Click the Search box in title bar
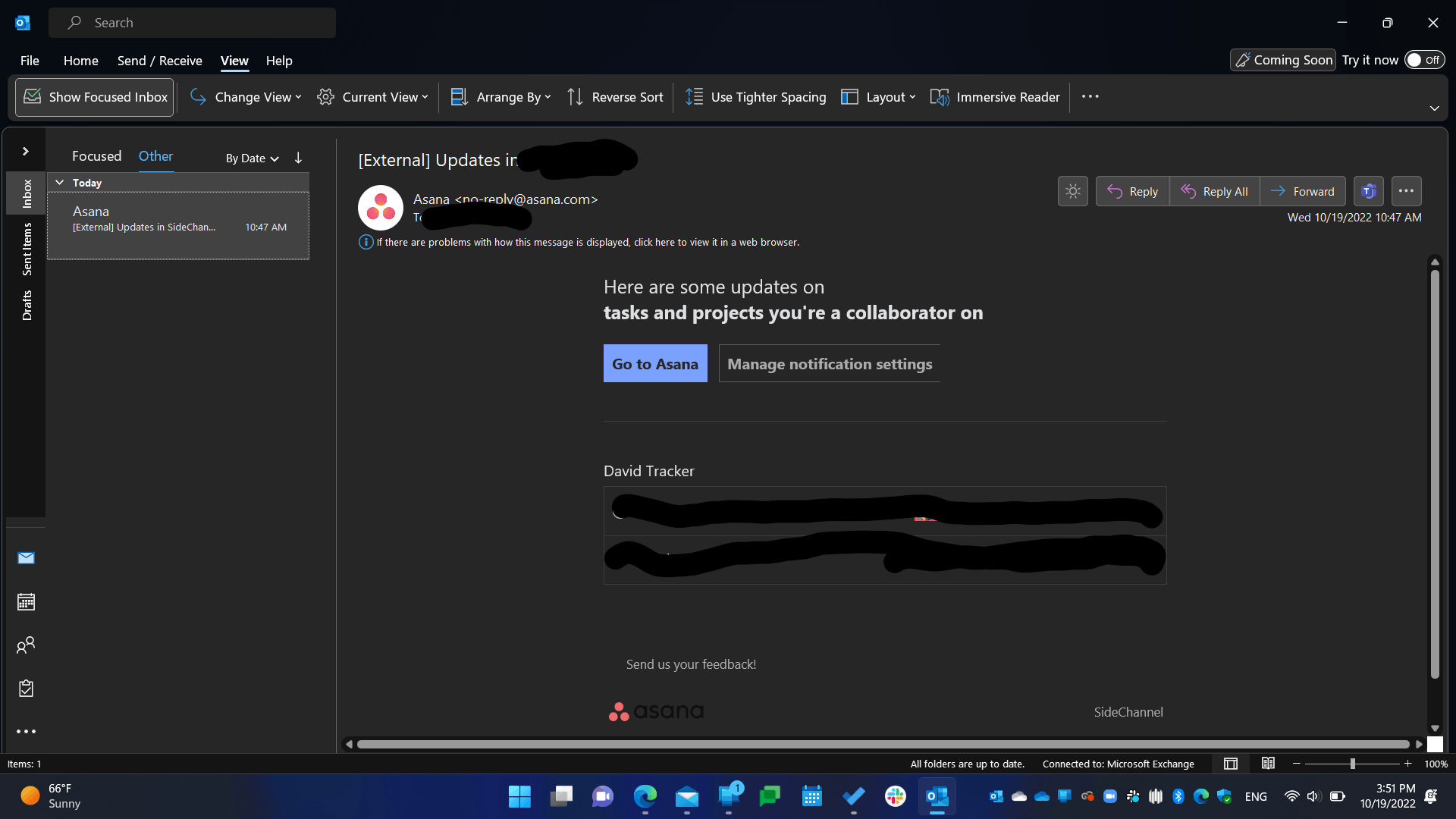 193,23
